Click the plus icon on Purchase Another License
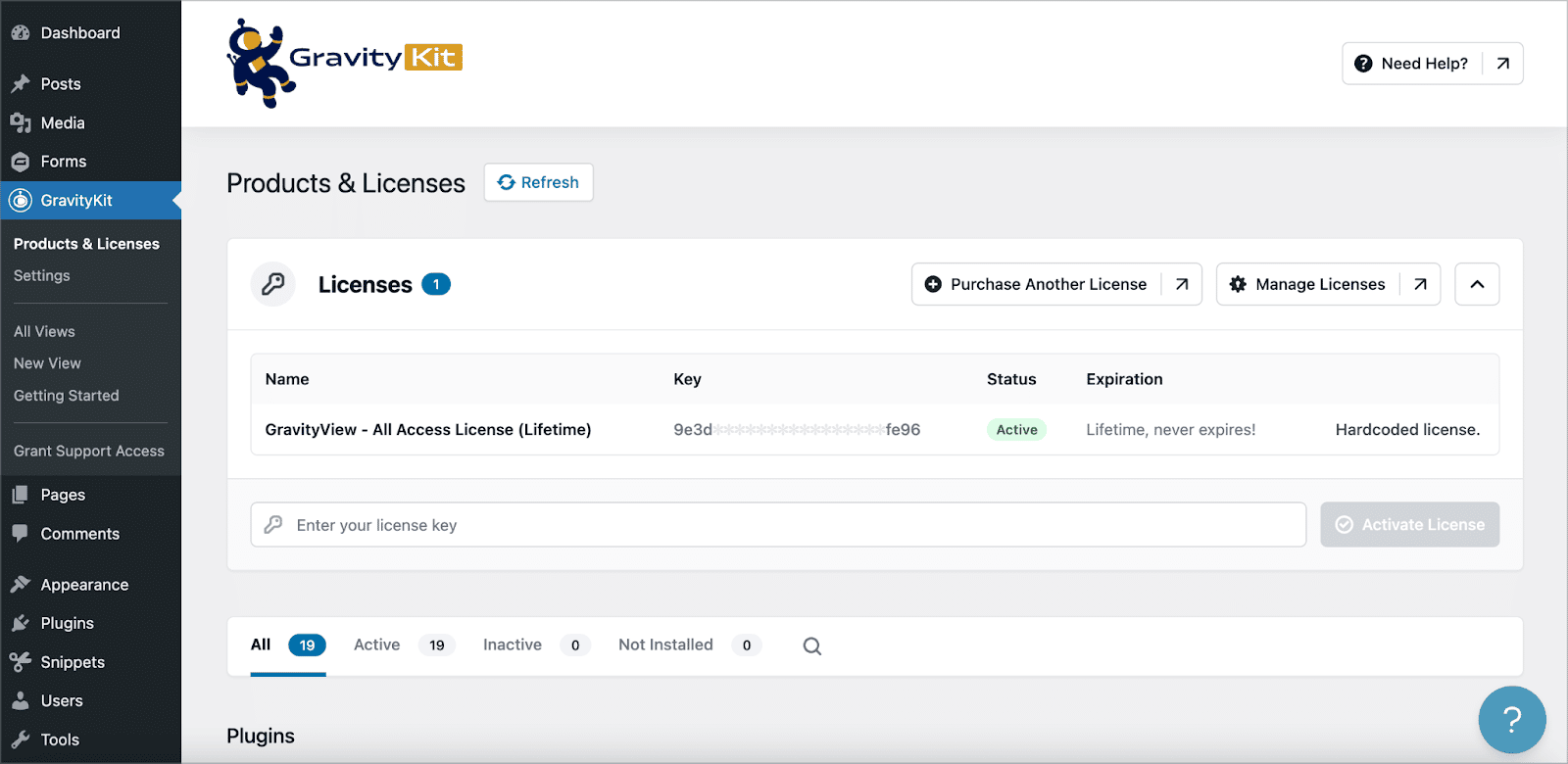 pyautogui.click(x=933, y=284)
